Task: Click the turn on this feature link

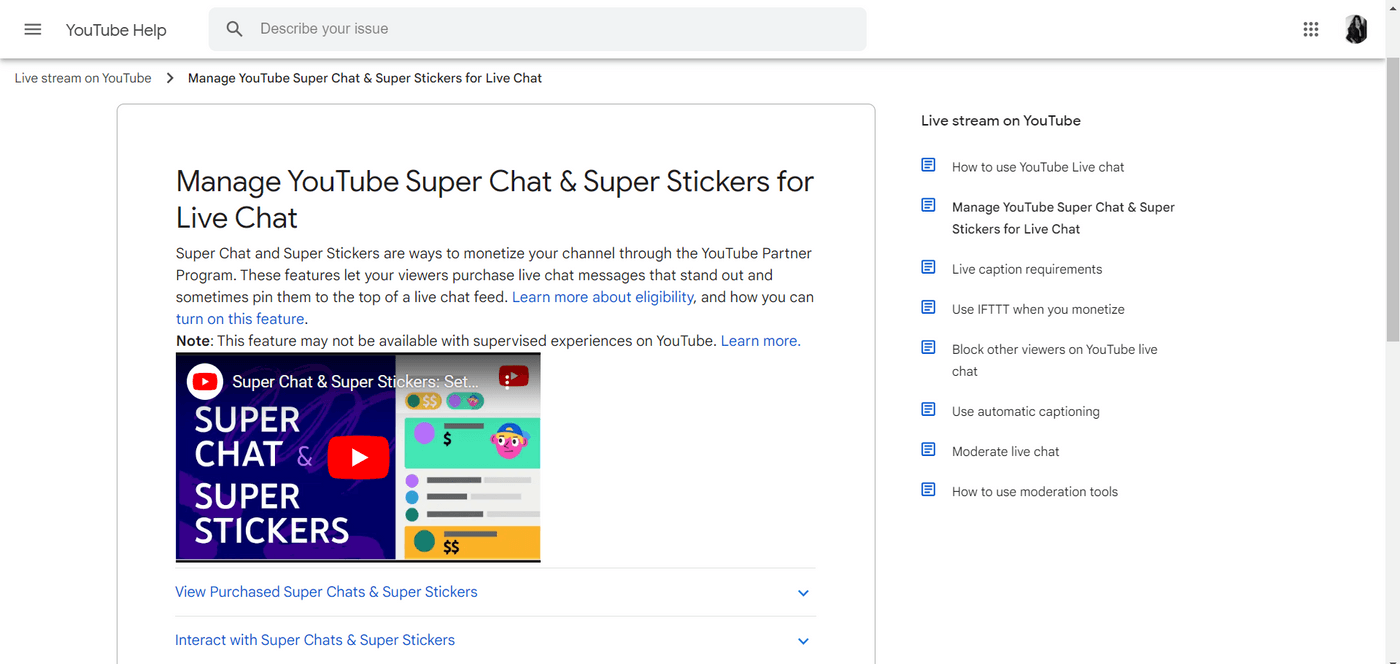Action: (x=239, y=318)
